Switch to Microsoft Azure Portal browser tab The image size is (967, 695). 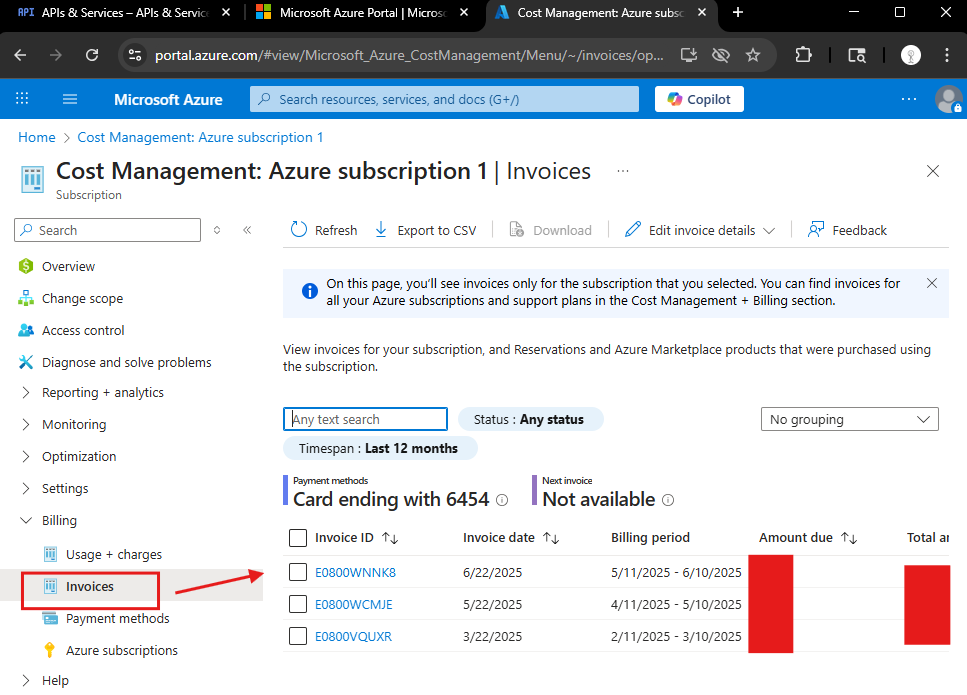[x=361, y=12]
